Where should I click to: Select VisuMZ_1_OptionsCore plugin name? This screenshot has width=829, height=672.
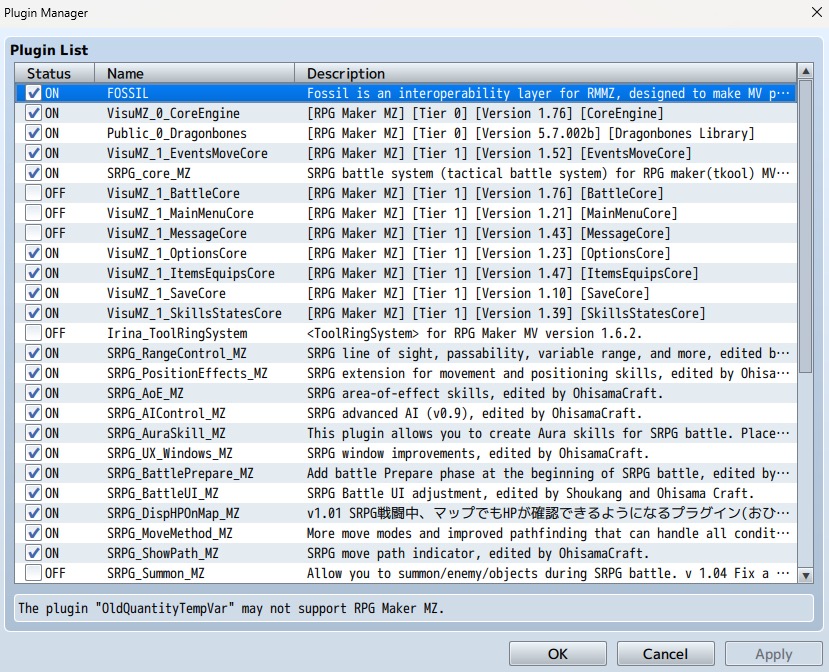pos(177,254)
